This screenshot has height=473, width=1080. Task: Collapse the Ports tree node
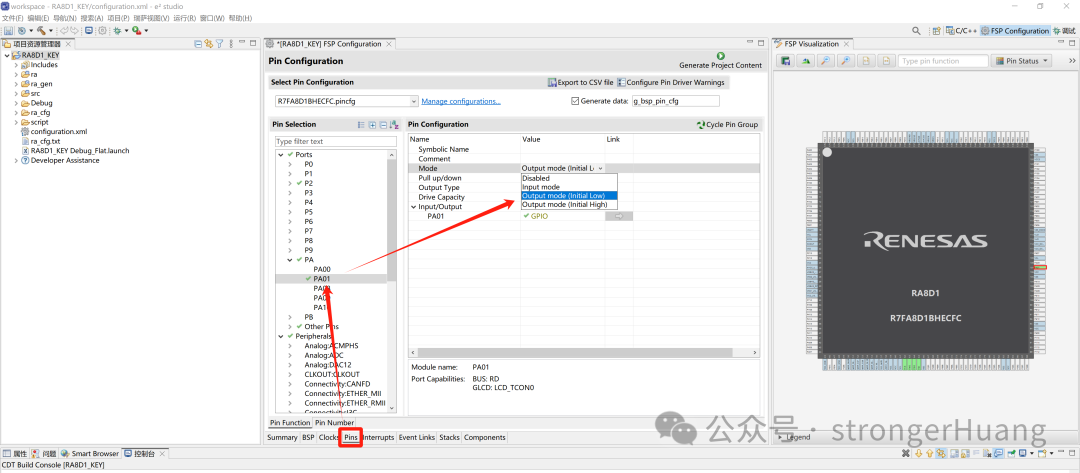(x=281, y=155)
